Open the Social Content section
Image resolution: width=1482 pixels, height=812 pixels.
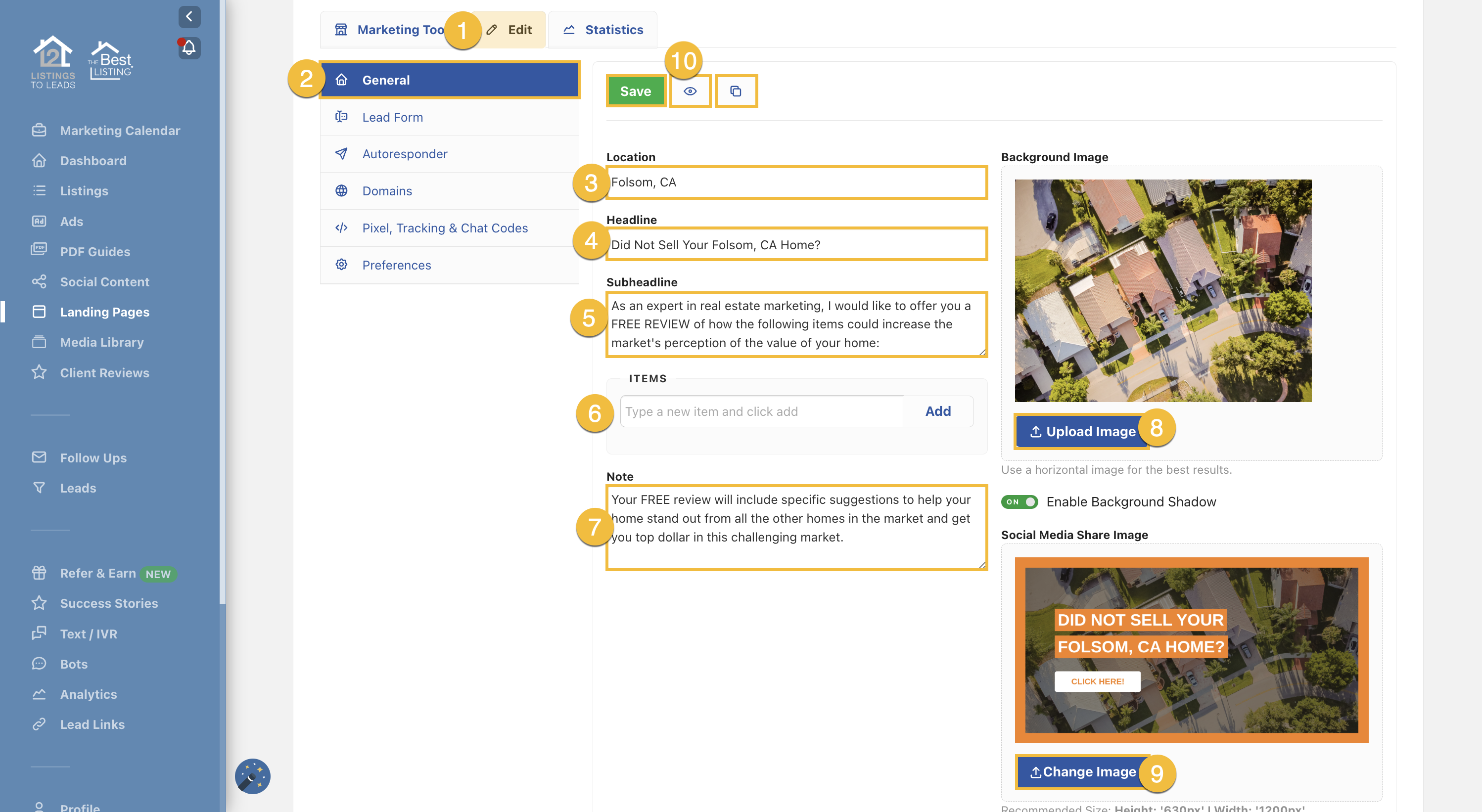click(104, 281)
